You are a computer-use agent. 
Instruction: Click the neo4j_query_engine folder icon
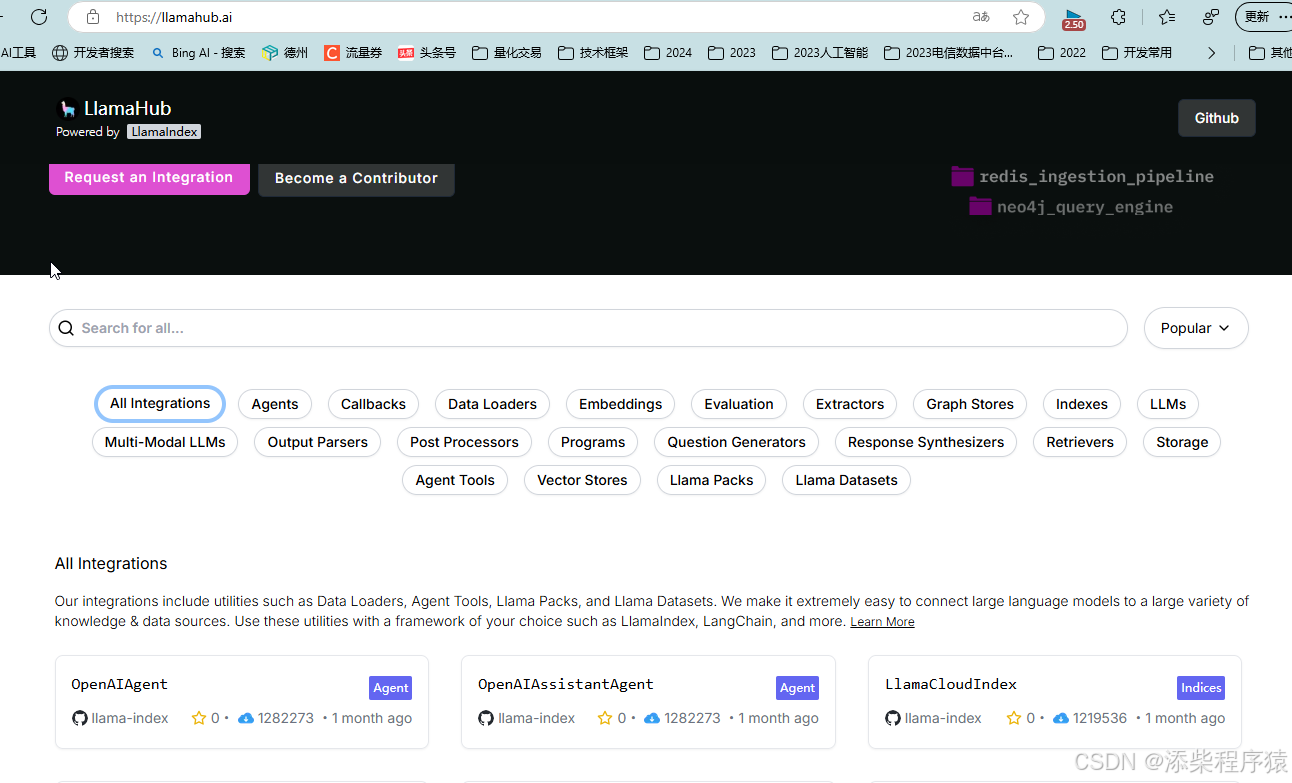tap(980, 207)
